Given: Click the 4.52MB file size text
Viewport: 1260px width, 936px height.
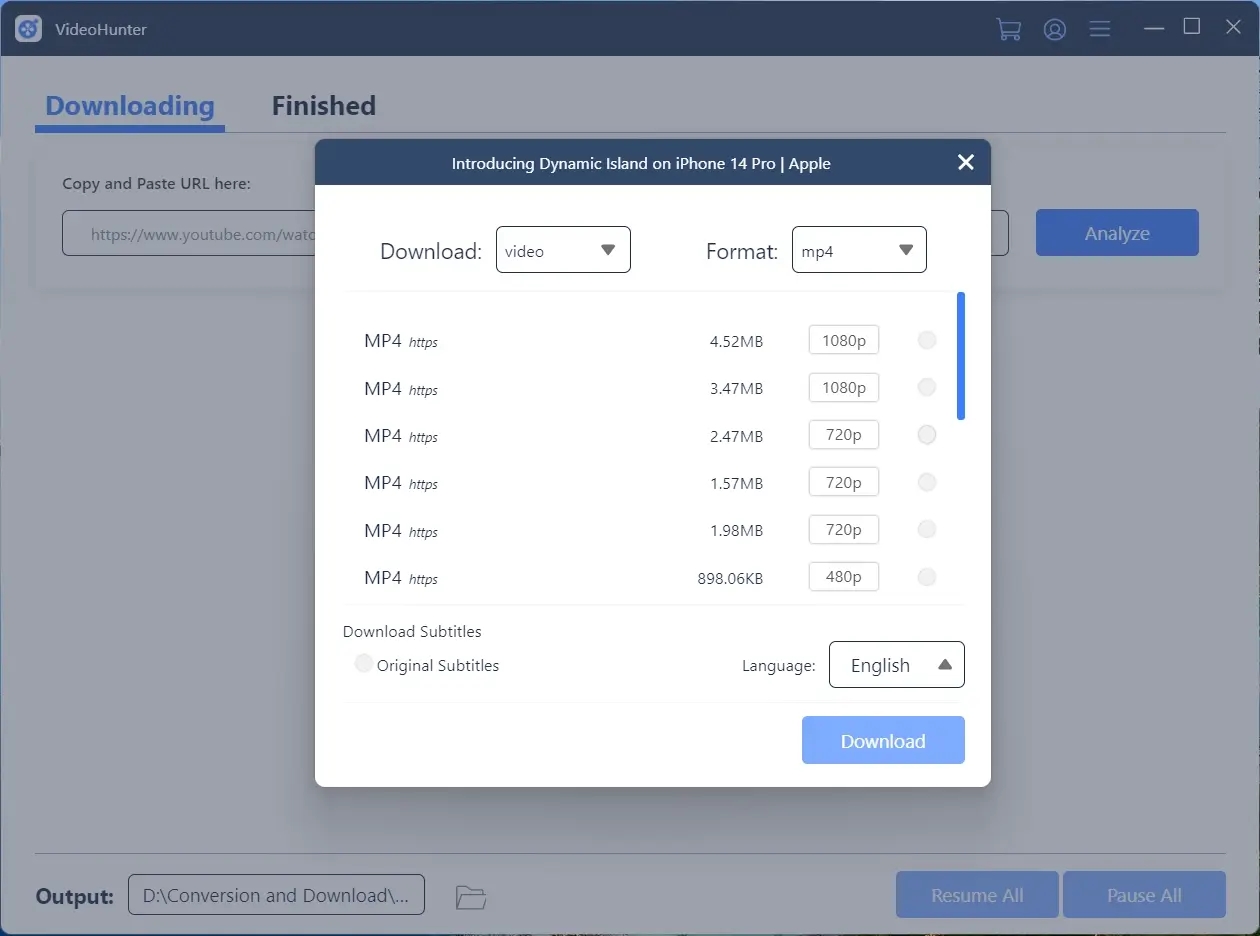Looking at the screenshot, I should pyautogui.click(x=736, y=341).
